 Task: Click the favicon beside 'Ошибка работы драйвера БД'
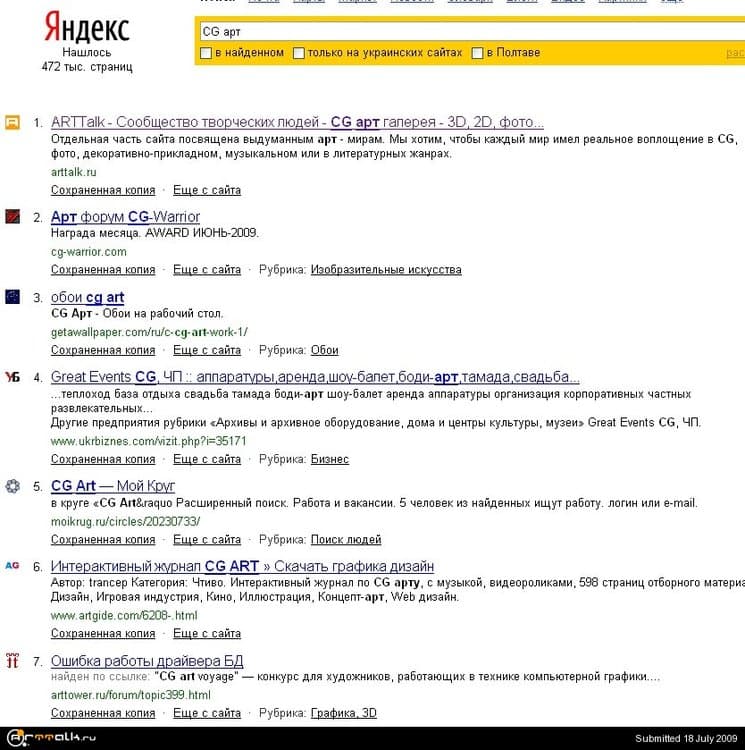[12, 660]
